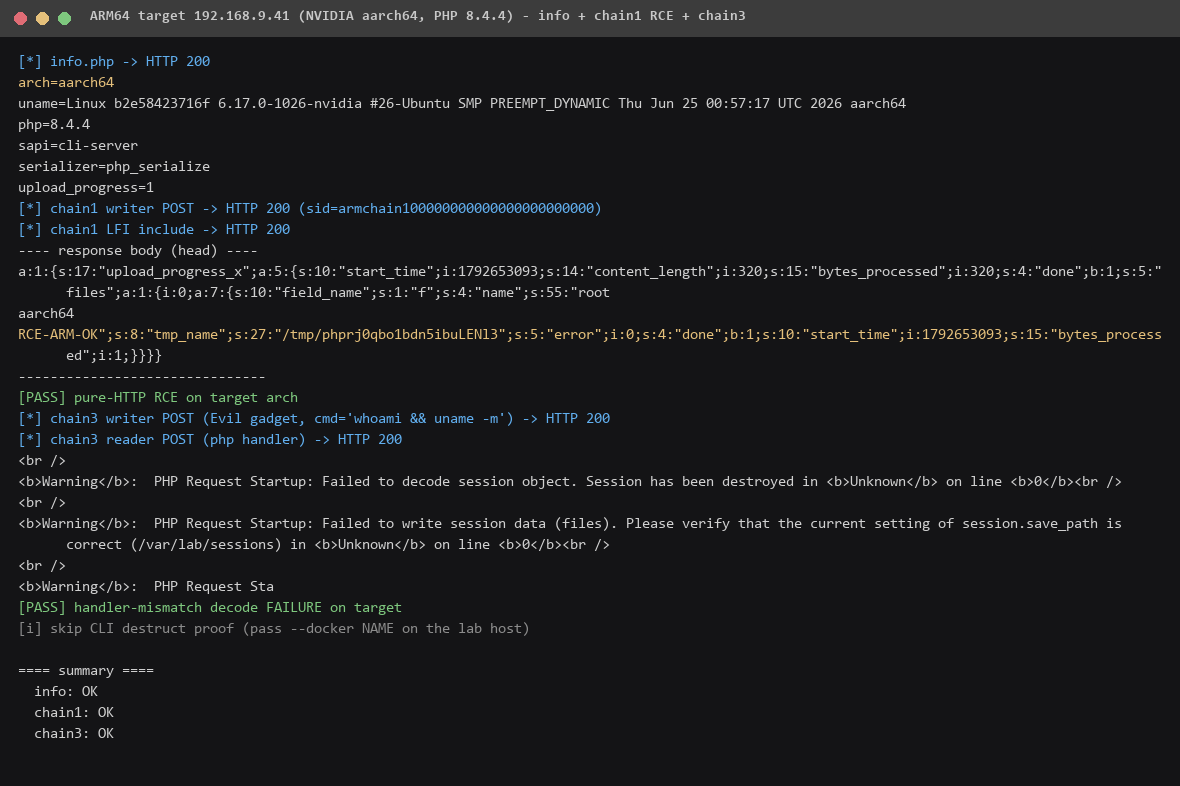Click "[PASS] pure-HTTP RCE on target arch"
The width and height of the screenshot is (1180, 786).
point(158,398)
